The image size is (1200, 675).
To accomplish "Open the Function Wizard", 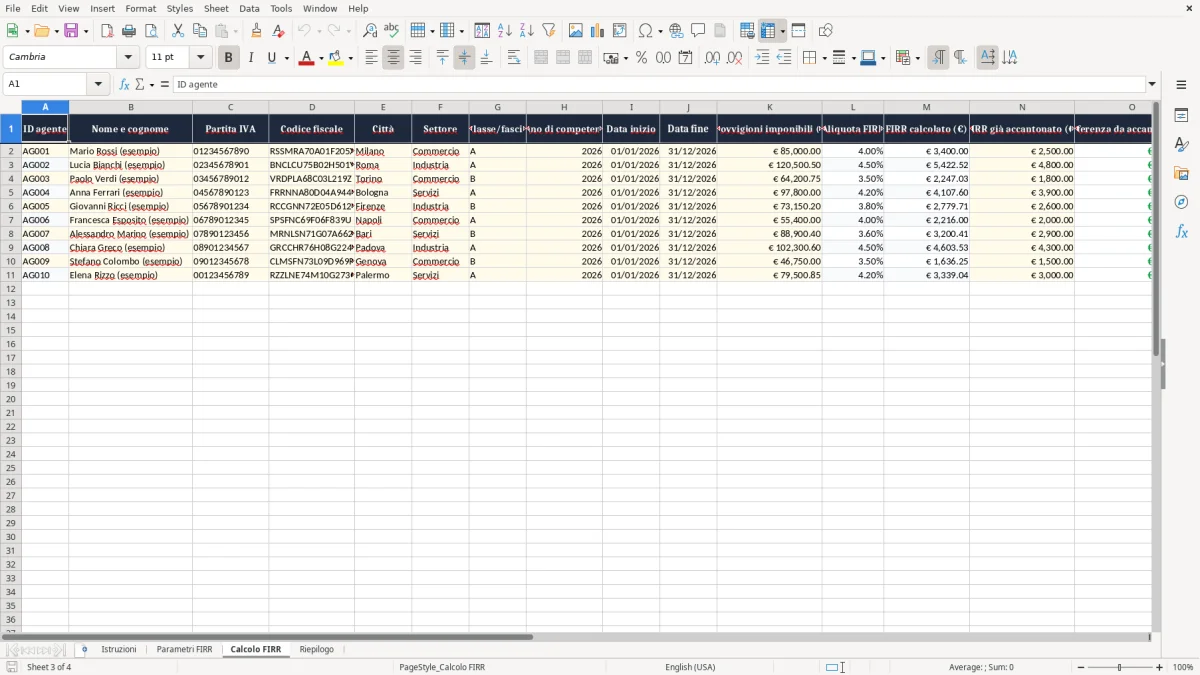I will click(x=125, y=84).
